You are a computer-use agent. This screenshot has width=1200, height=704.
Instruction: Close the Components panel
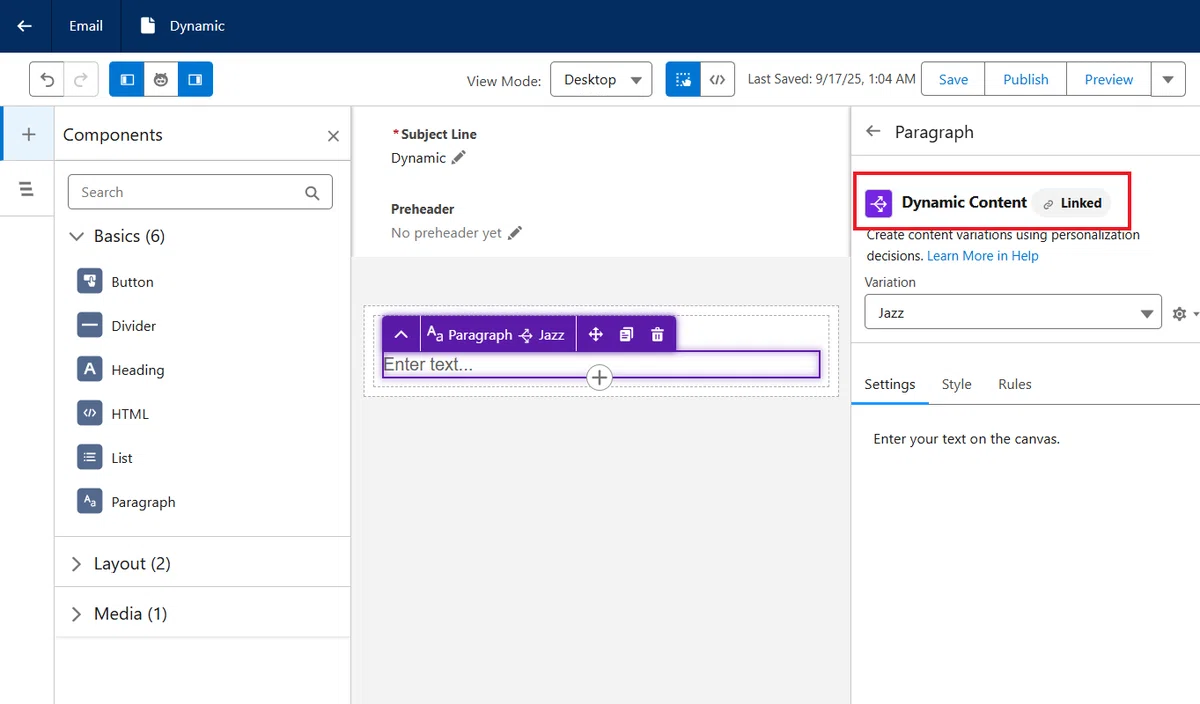[333, 136]
